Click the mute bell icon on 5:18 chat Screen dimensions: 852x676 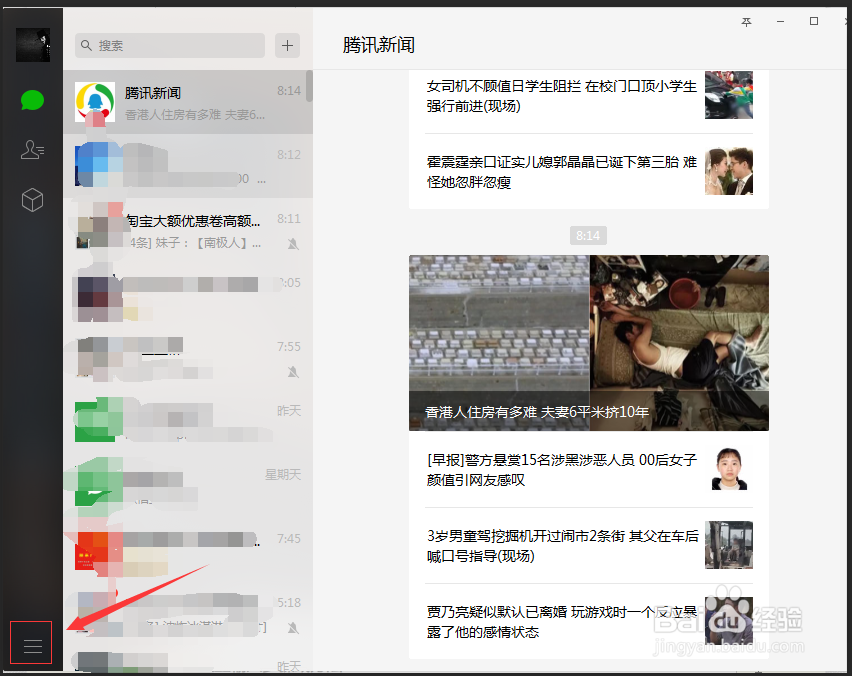293,628
